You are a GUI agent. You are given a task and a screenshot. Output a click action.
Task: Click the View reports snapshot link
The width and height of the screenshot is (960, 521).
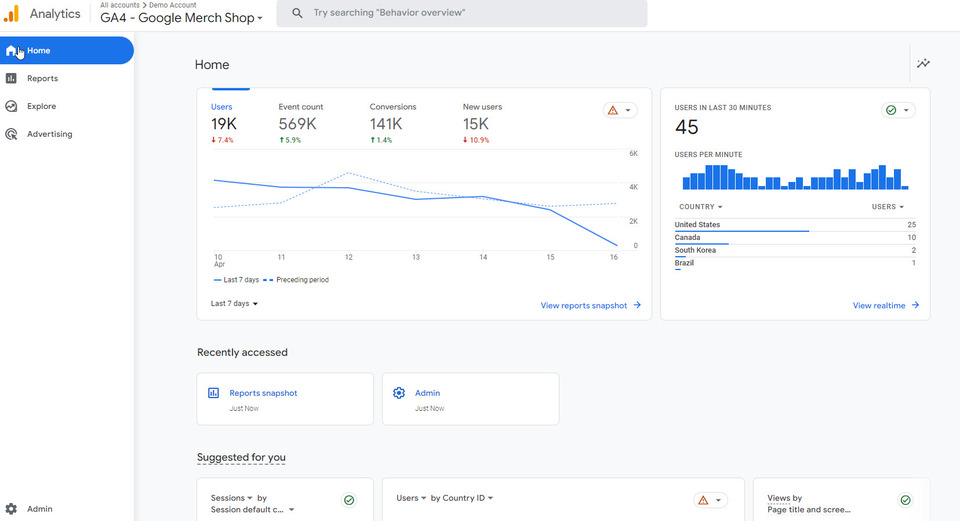pos(590,305)
